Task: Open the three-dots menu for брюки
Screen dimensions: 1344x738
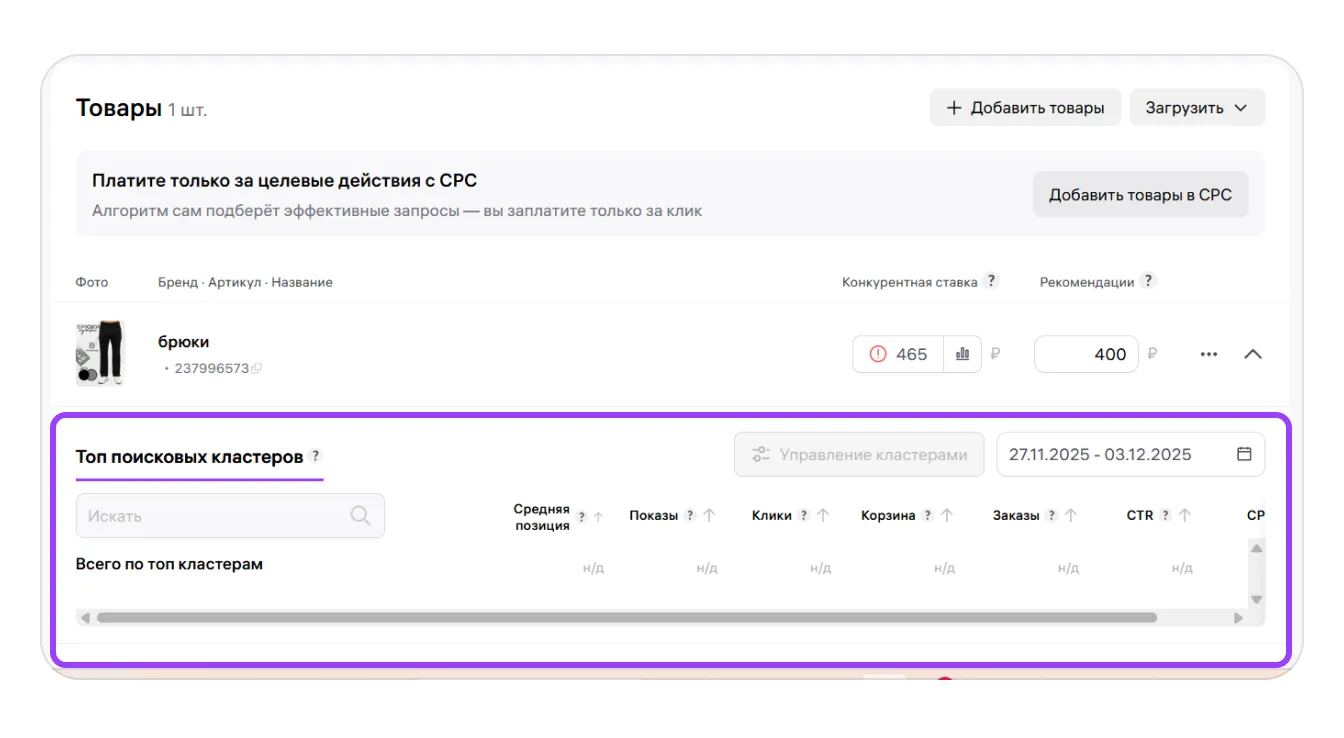Action: (x=1209, y=354)
